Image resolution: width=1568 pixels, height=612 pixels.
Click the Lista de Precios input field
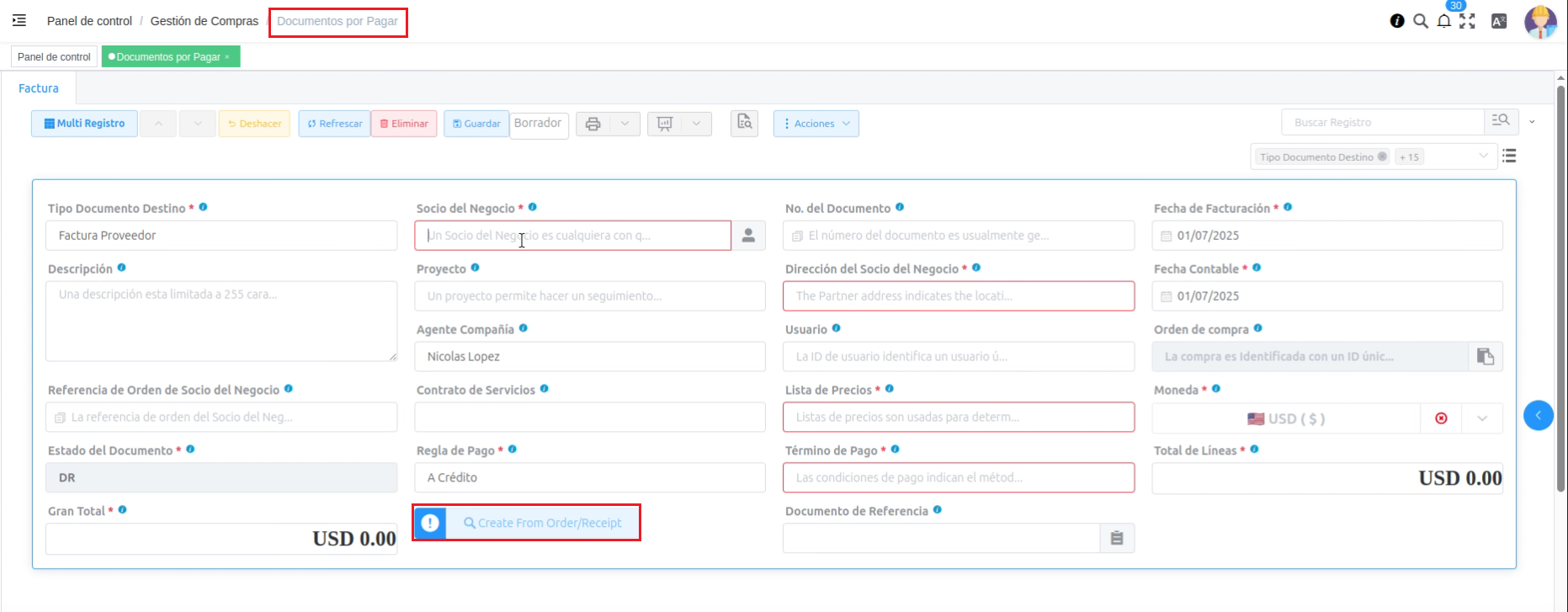(958, 418)
